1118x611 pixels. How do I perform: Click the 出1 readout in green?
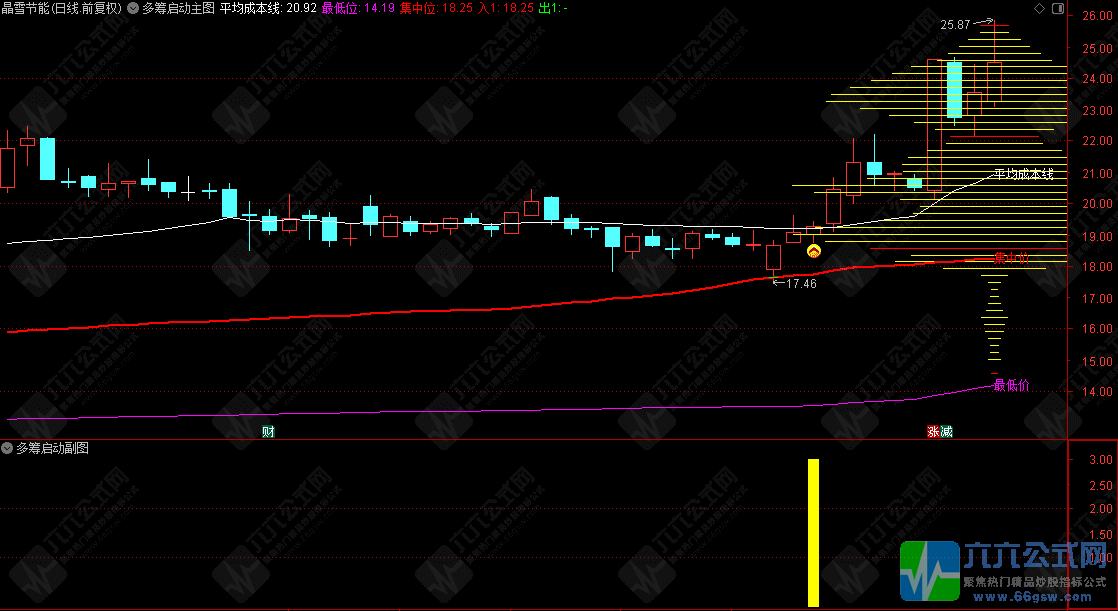click(x=553, y=9)
